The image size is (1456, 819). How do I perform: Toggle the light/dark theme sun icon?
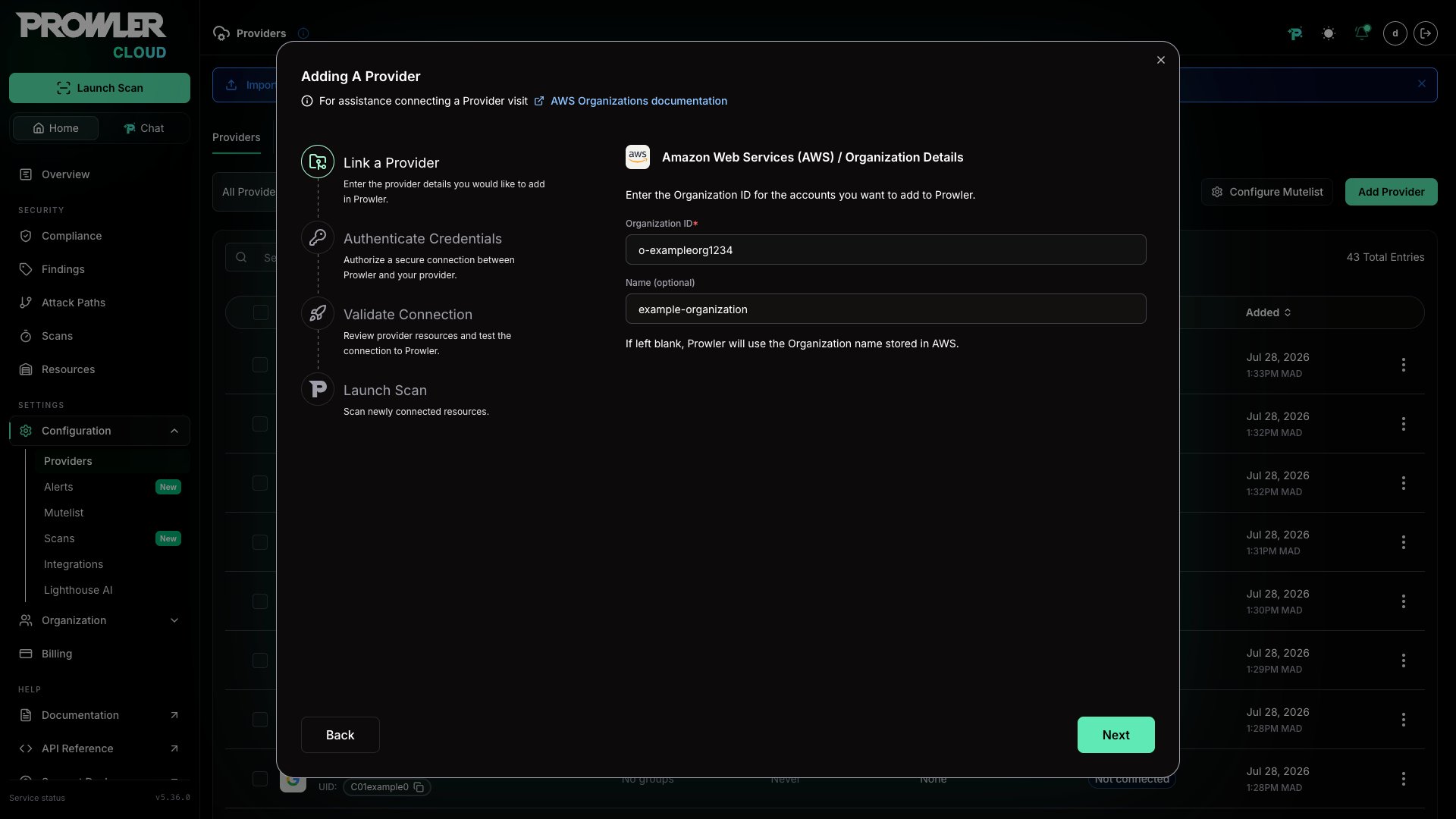click(1328, 33)
